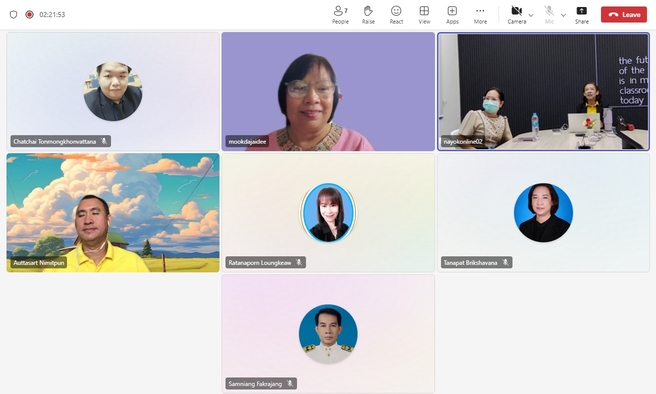Raise your hand in the meeting

pos(368,15)
